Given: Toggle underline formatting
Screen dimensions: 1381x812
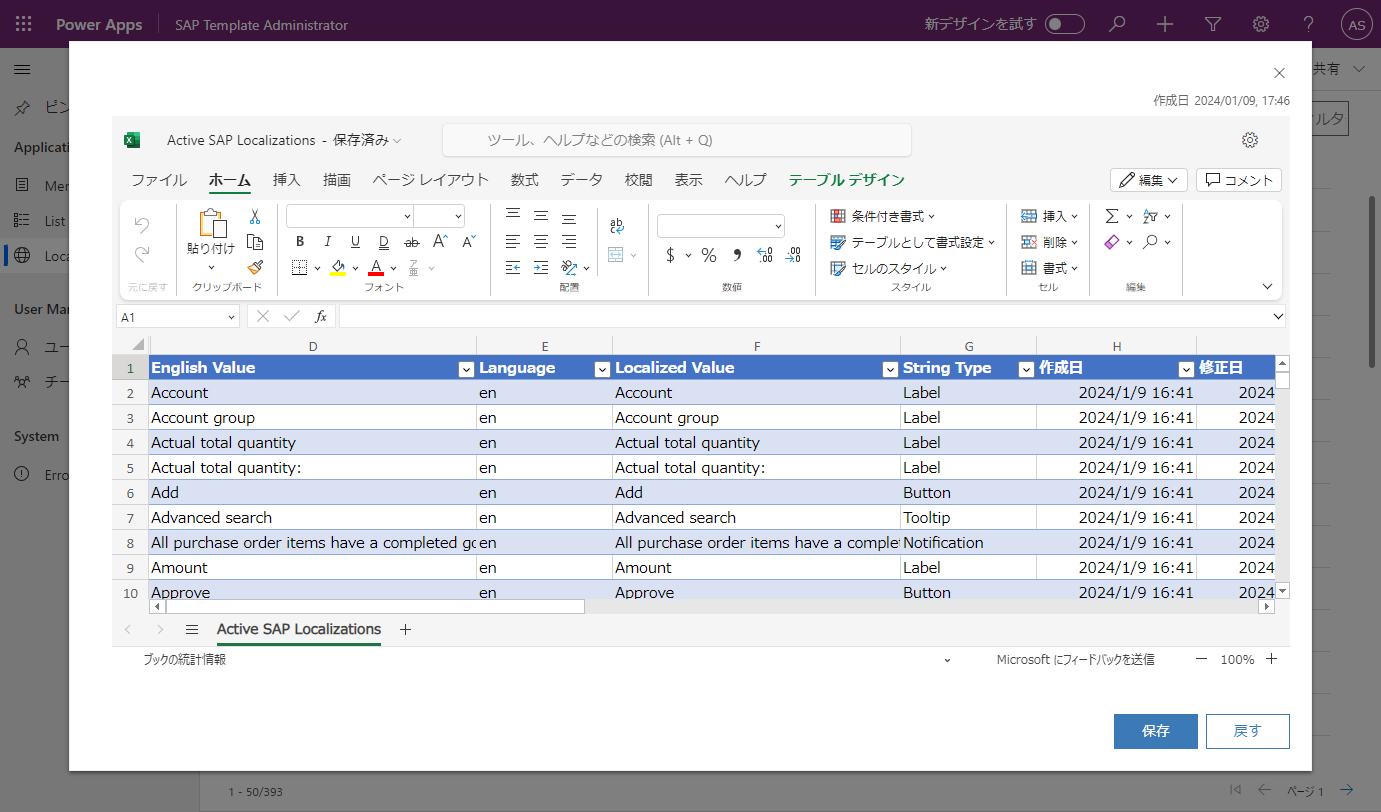Looking at the screenshot, I should coord(355,242).
